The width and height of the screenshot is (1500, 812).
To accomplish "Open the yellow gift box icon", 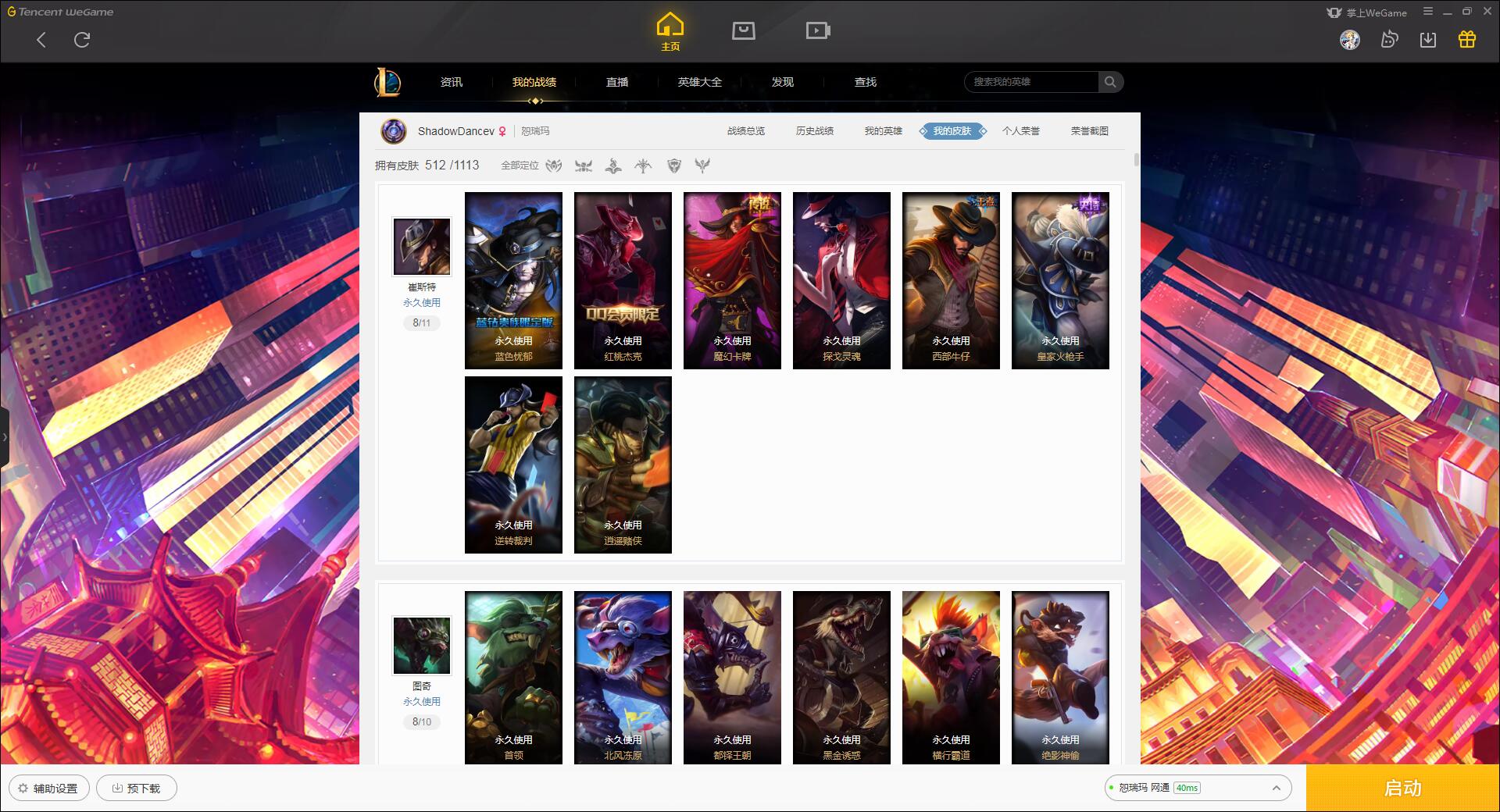I will [1467, 40].
